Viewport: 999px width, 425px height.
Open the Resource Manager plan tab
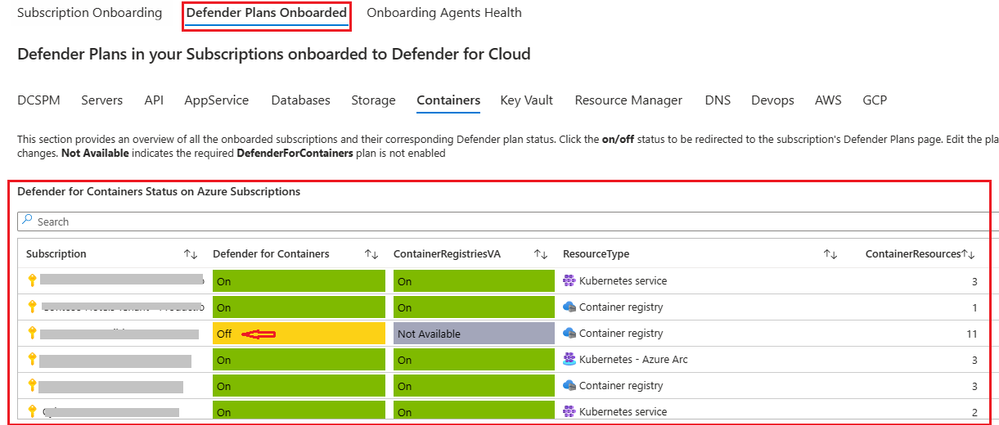628,100
